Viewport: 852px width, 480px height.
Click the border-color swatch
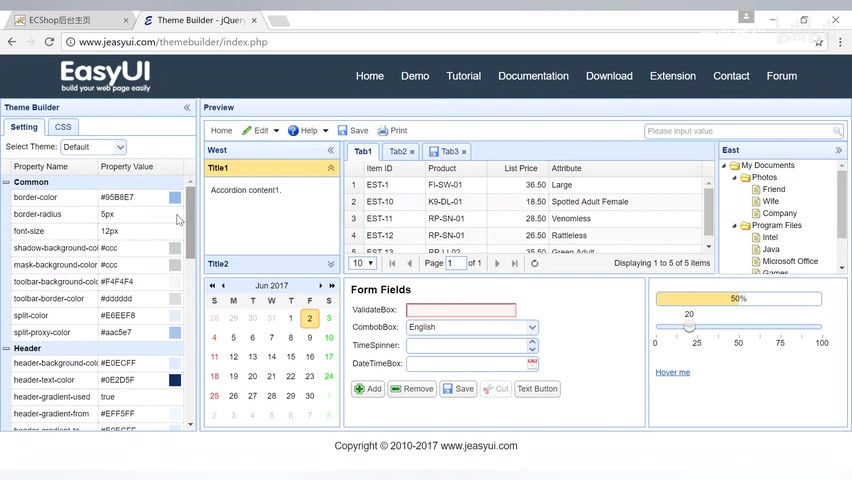175,197
